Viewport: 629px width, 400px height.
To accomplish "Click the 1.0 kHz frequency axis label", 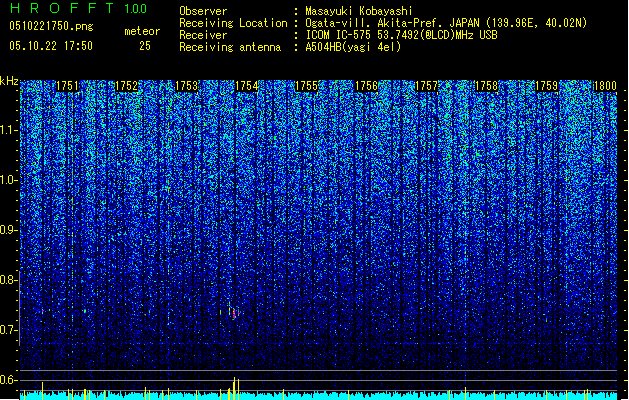I will click(x=9, y=180).
